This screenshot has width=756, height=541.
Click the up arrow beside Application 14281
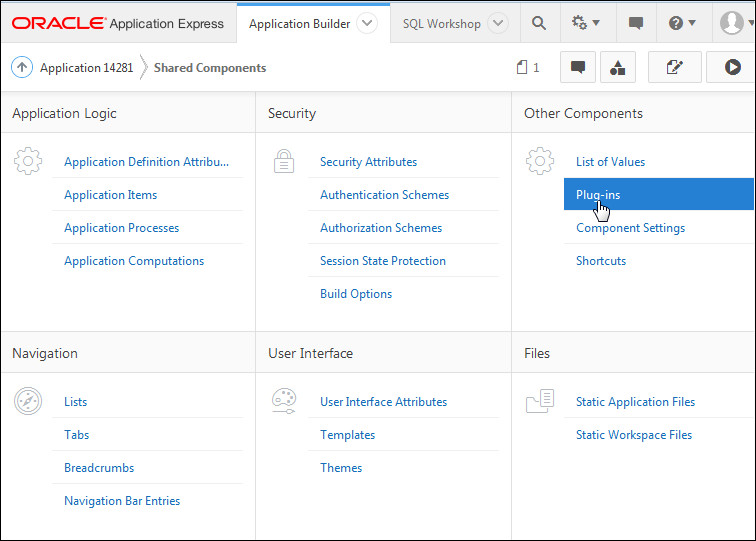(x=22, y=68)
